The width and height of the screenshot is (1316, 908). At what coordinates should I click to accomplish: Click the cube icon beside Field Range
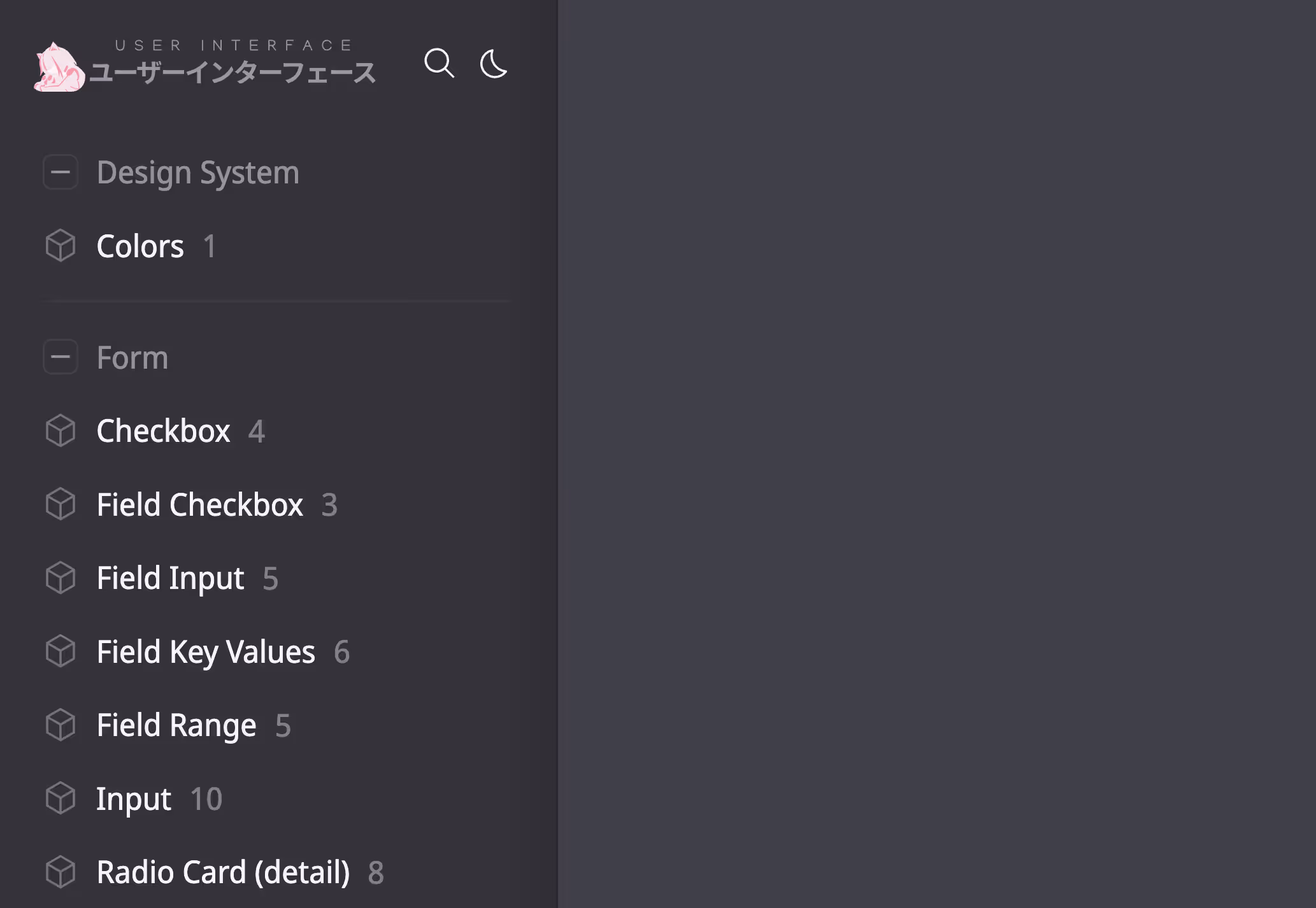[x=61, y=725]
